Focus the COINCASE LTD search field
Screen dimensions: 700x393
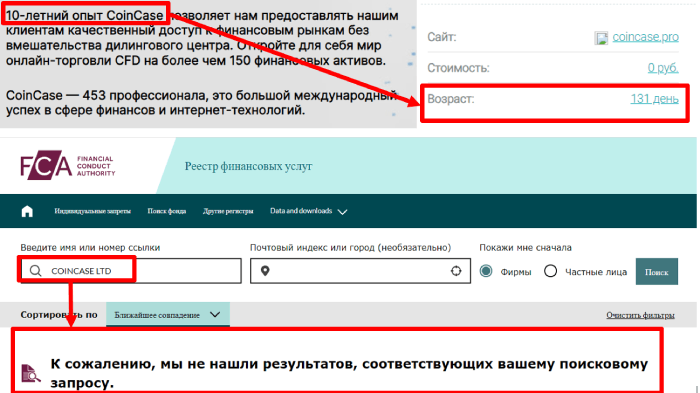pyautogui.click(x=131, y=271)
